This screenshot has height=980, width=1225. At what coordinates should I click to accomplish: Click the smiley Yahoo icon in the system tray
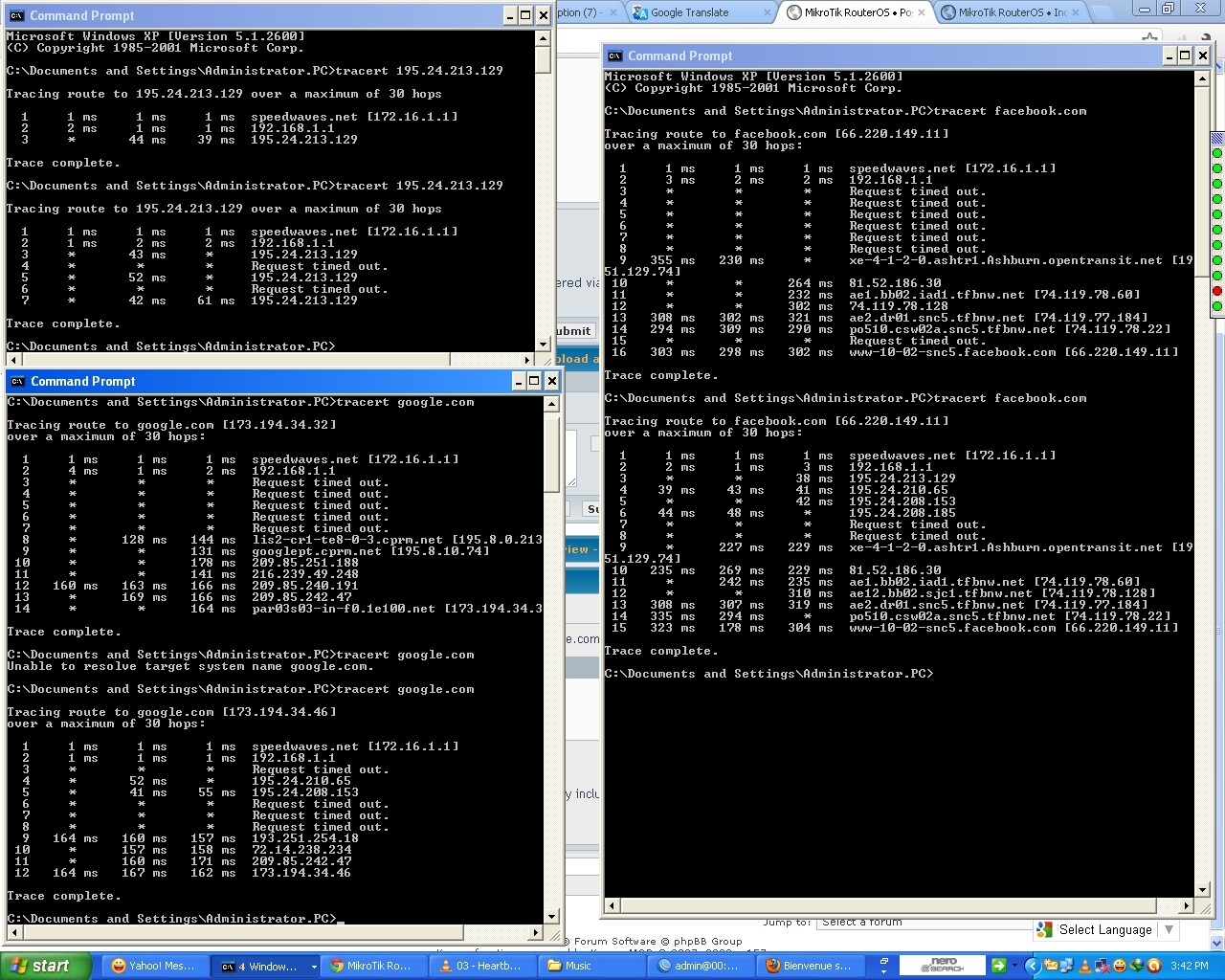tap(1120, 966)
